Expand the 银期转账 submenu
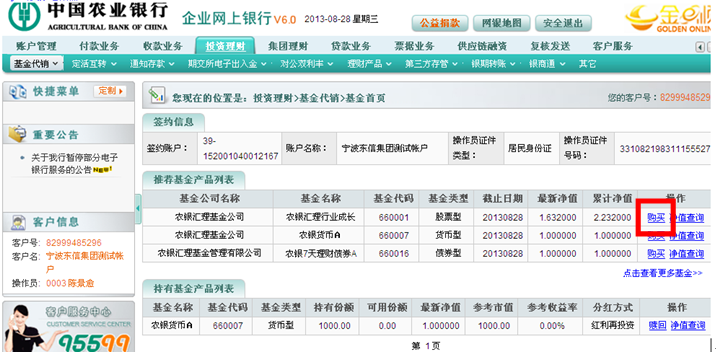Screen dimensions: 716x364 tap(494, 64)
